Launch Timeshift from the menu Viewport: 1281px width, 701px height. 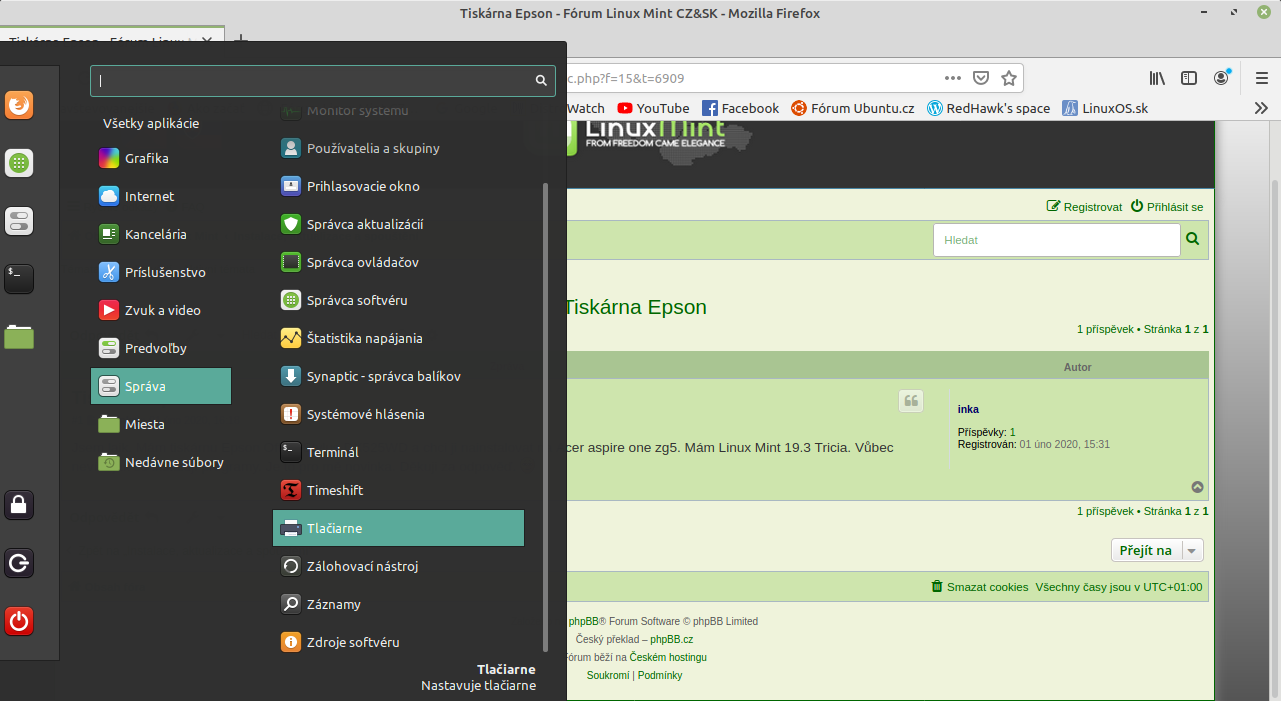(334, 490)
